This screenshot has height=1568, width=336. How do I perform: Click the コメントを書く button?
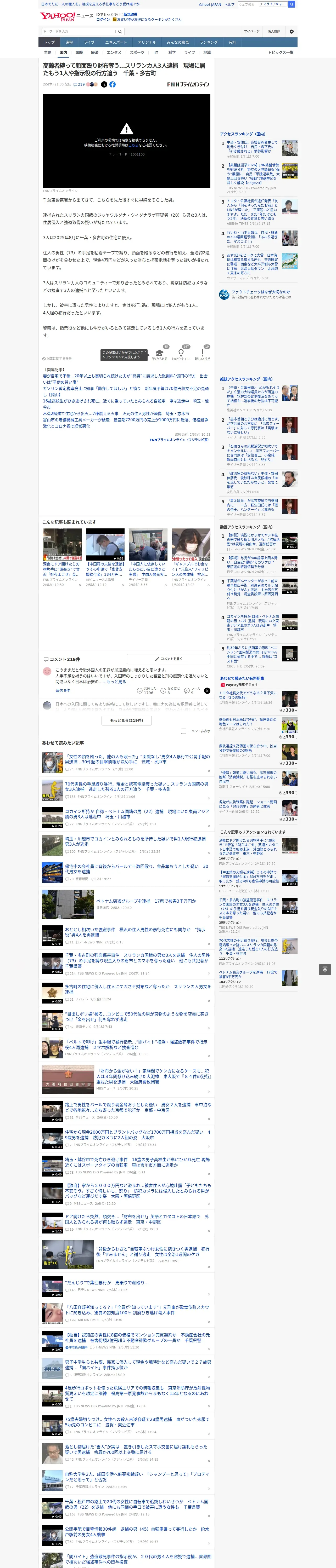coord(168,659)
